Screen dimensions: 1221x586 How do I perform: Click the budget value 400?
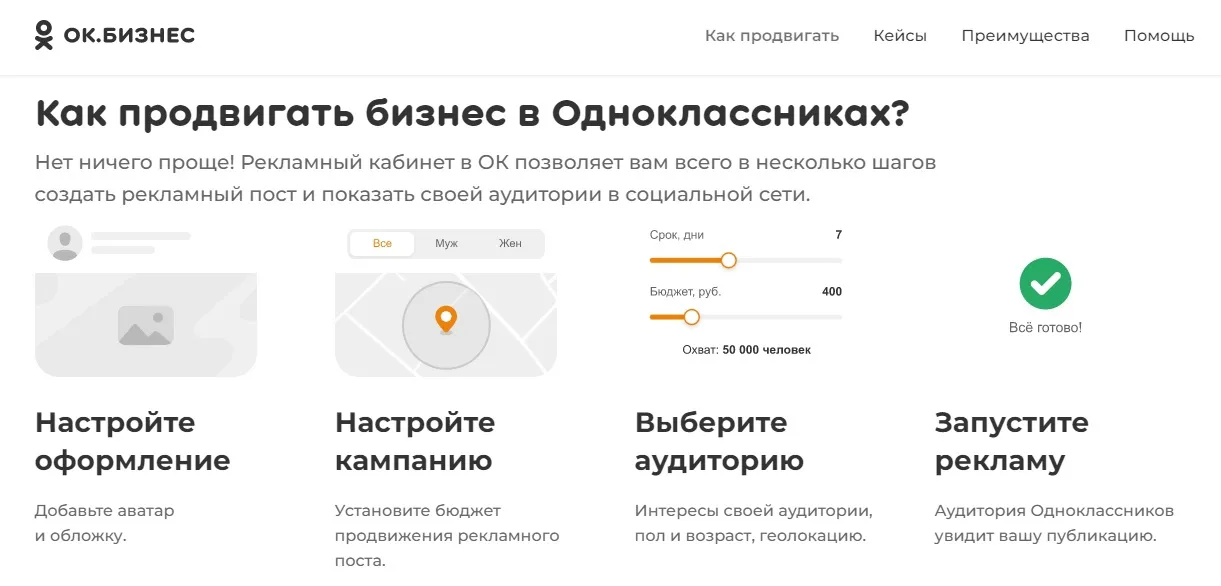point(832,292)
